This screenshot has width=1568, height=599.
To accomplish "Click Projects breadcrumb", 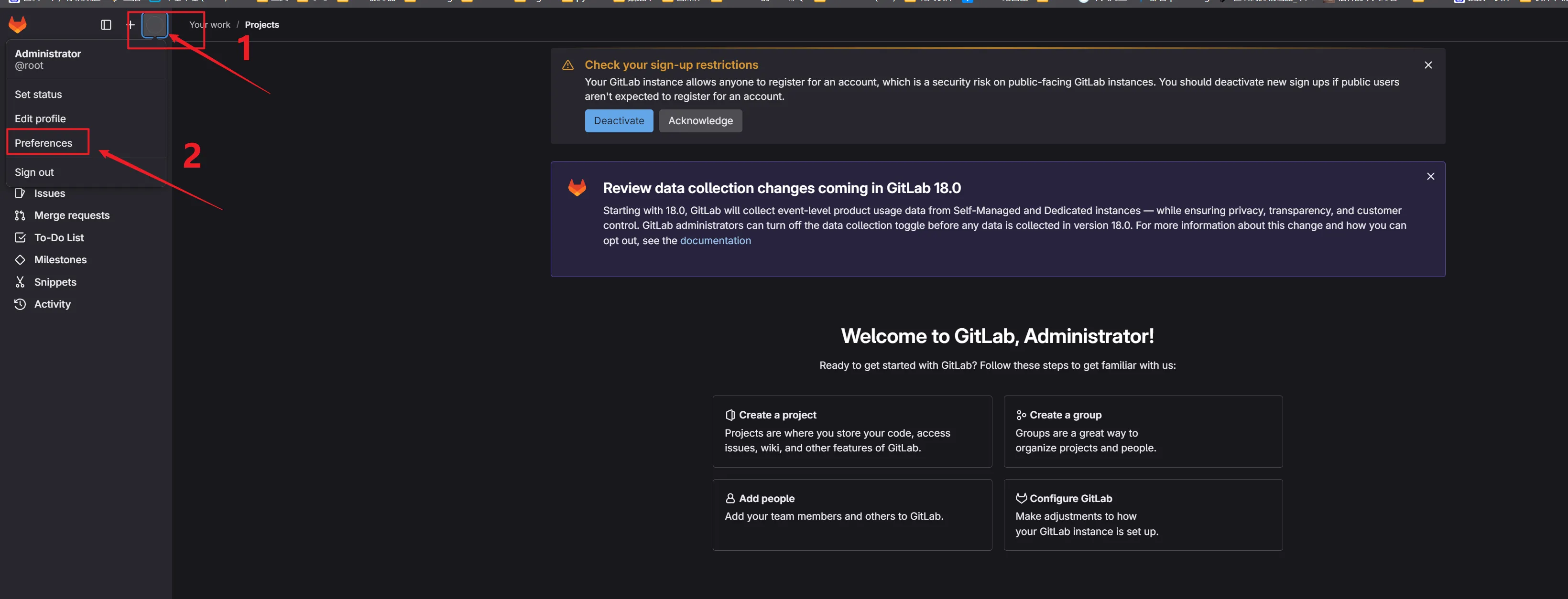I will pyautogui.click(x=262, y=25).
